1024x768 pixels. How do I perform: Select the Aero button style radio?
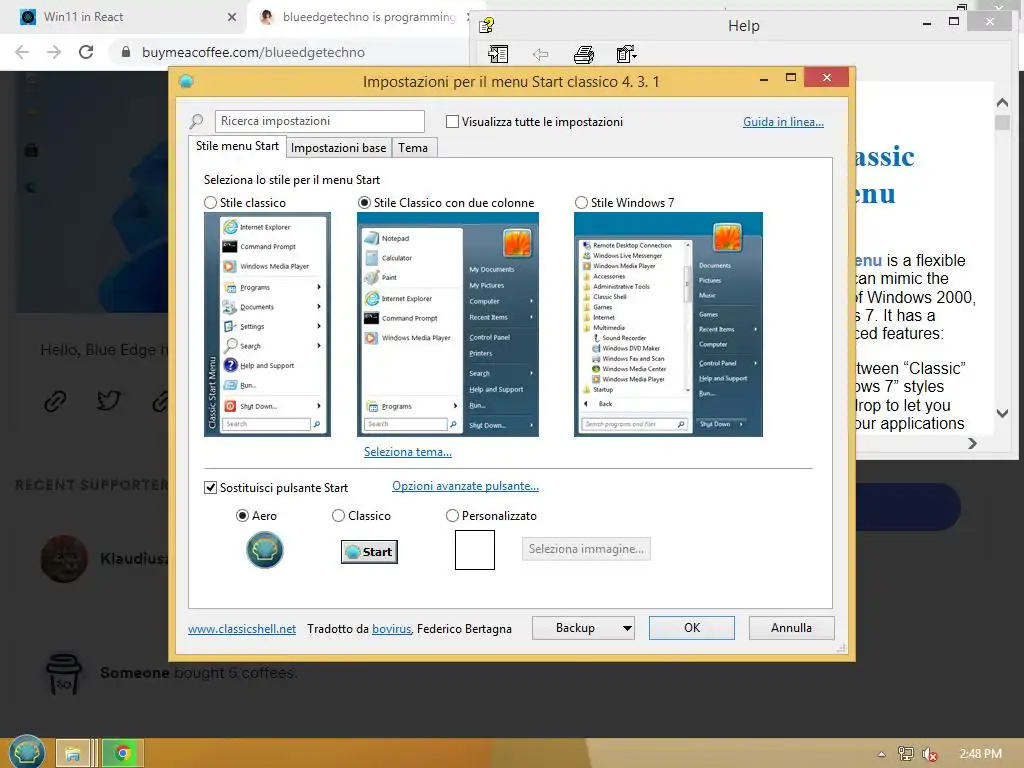click(x=242, y=515)
